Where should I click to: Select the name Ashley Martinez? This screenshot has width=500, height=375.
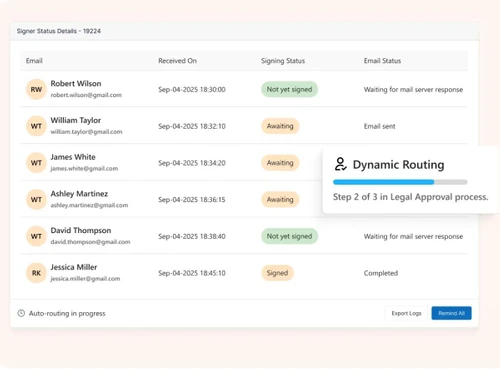pos(79,194)
